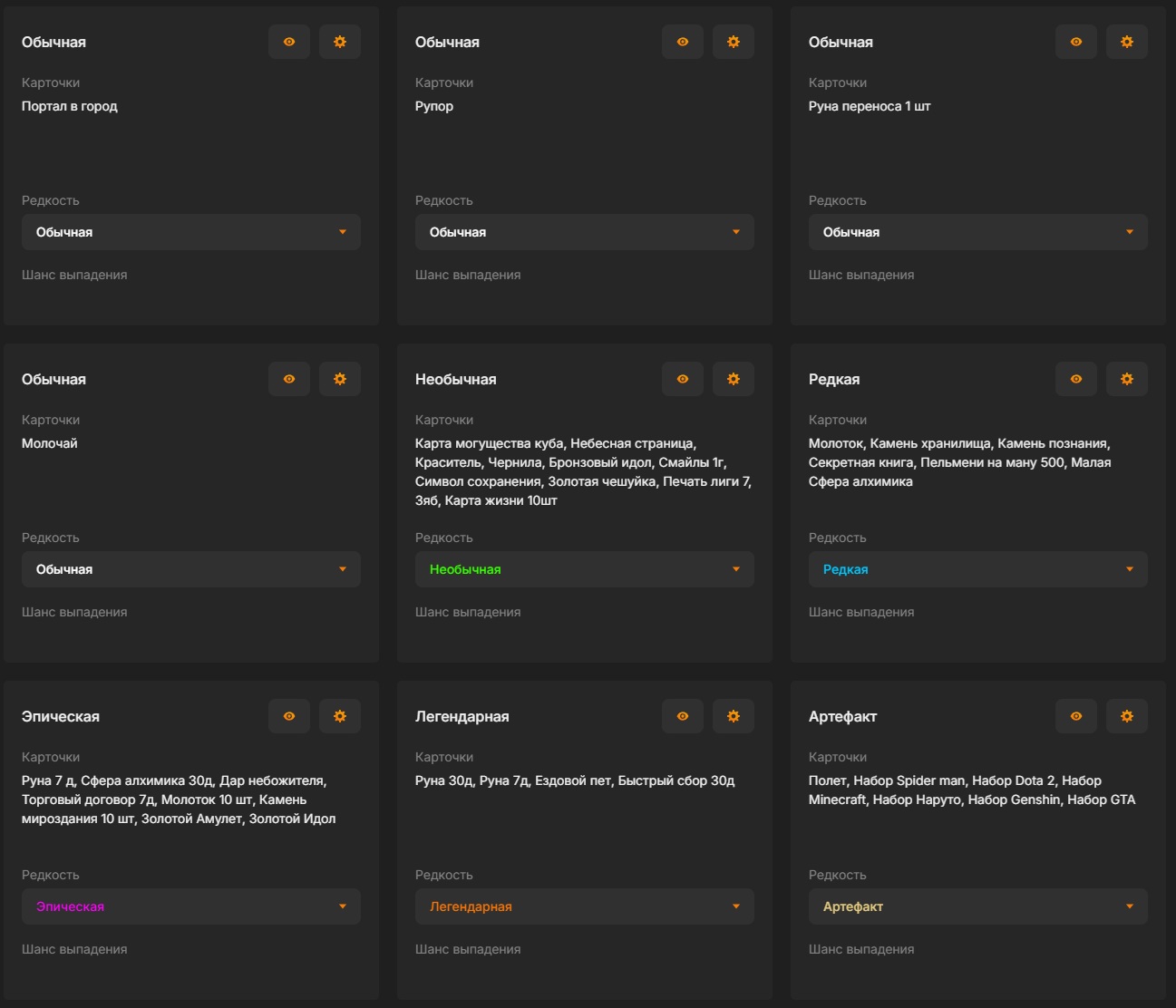The width and height of the screenshot is (1176, 1008).
Task: Click the gear icon on Молочай card
Action: pyautogui.click(x=340, y=379)
